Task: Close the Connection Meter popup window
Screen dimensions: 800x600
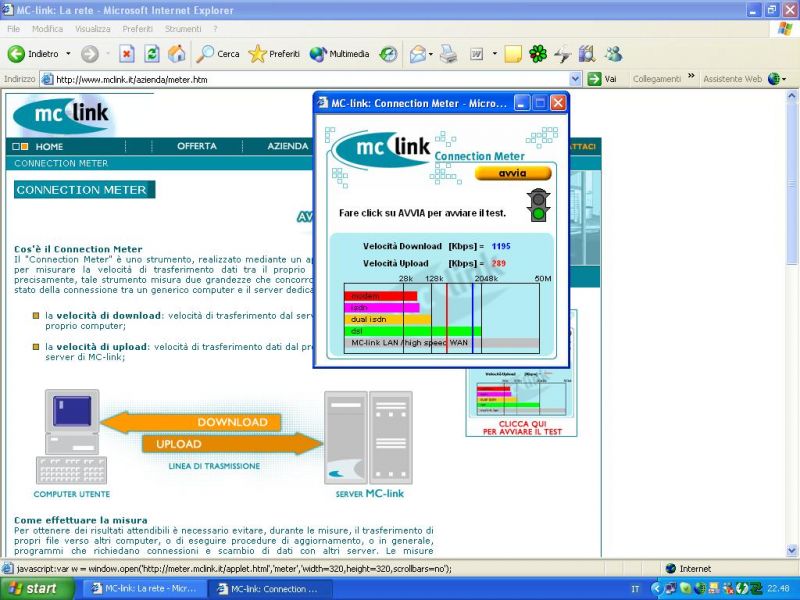Action: (558, 104)
